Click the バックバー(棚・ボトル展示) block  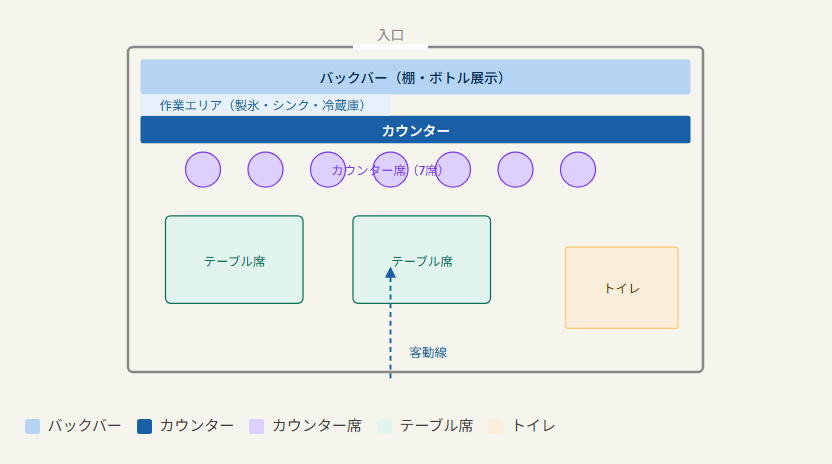(x=415, y=77)
